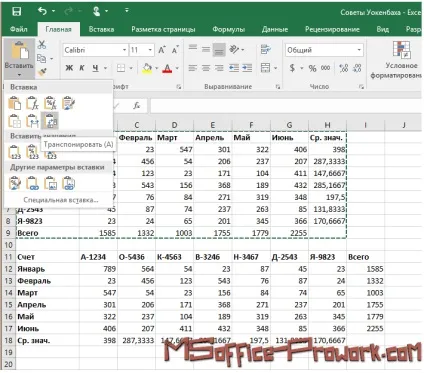Open the Файл tab
The width and height of the screenshot is (424, 373).
point(19,29)
